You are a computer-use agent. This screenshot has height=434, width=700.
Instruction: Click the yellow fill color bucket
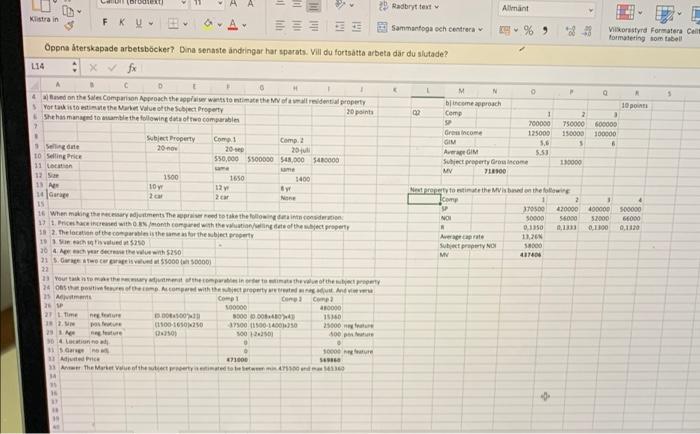208,24
